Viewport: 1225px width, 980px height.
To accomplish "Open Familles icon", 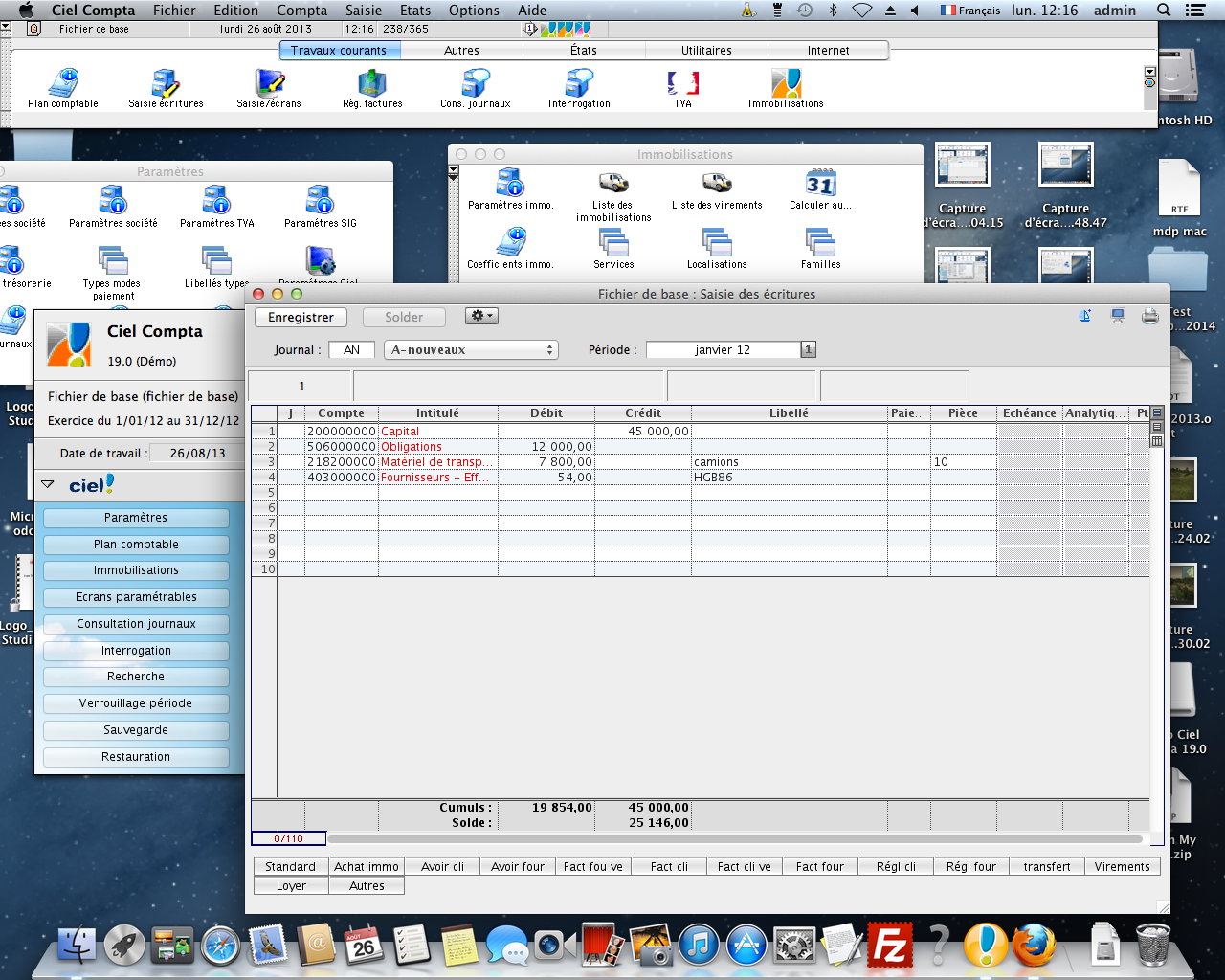I will [820, 242].
